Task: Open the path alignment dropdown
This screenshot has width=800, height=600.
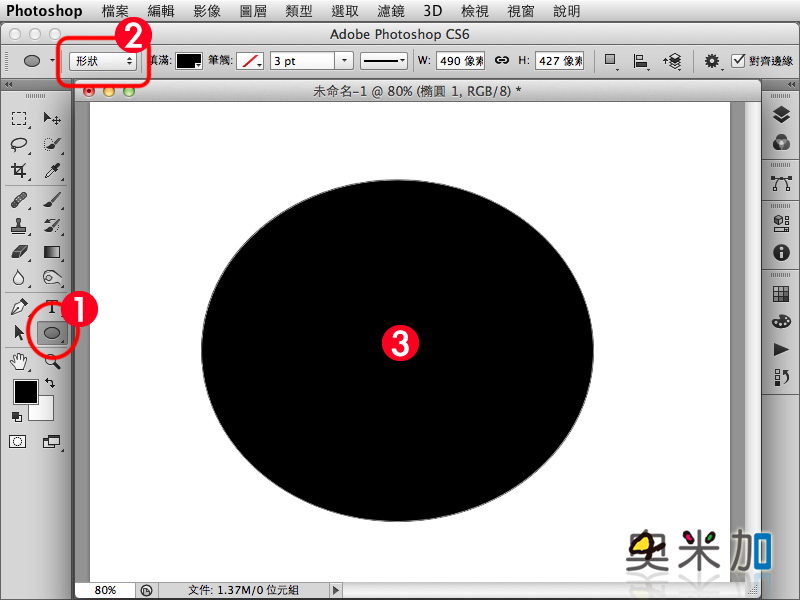Action: click(640, 61)
